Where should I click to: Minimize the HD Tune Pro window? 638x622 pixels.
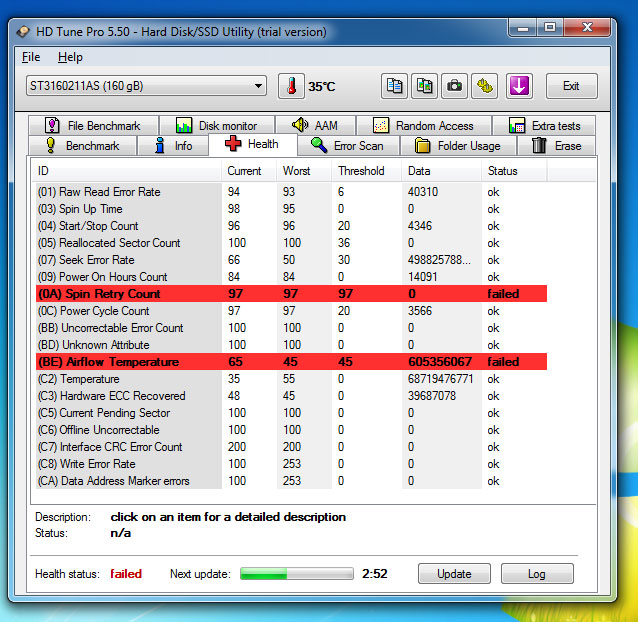click(x=523, y=28)
